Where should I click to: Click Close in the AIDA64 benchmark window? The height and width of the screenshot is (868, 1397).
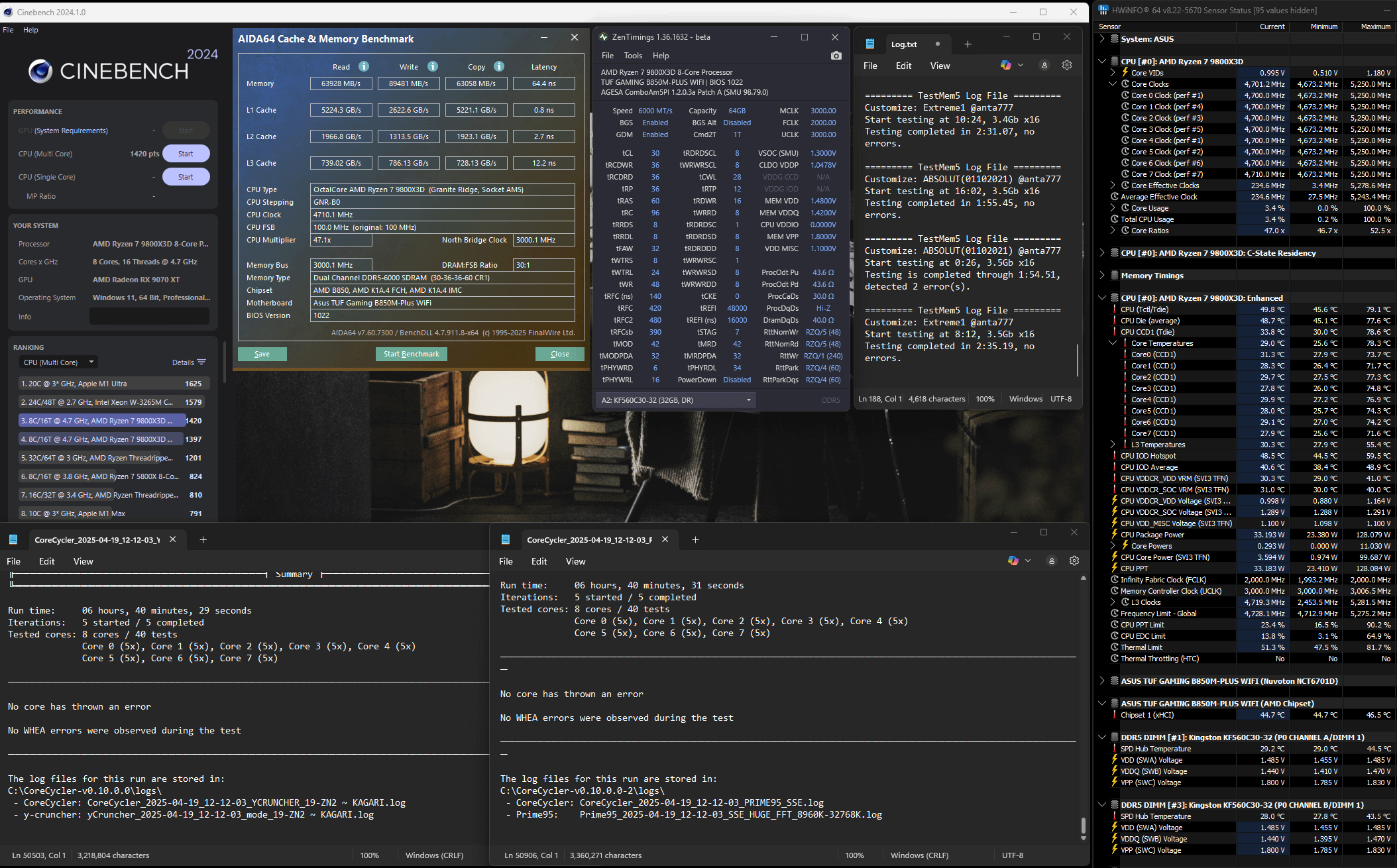(560, 354)
